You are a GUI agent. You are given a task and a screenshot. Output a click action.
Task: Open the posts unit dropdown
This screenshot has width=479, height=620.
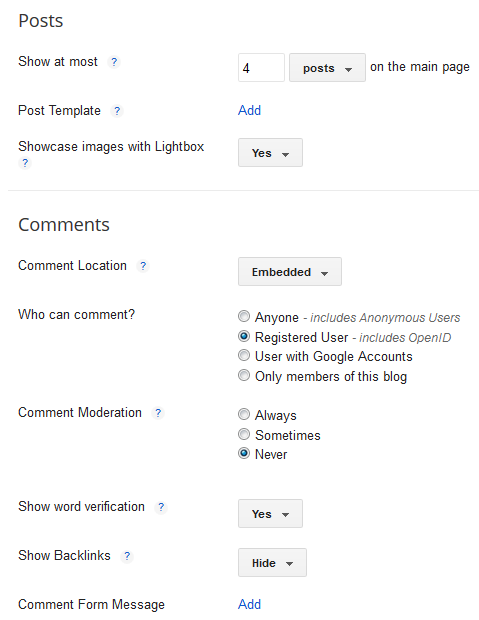coord(327,68)
